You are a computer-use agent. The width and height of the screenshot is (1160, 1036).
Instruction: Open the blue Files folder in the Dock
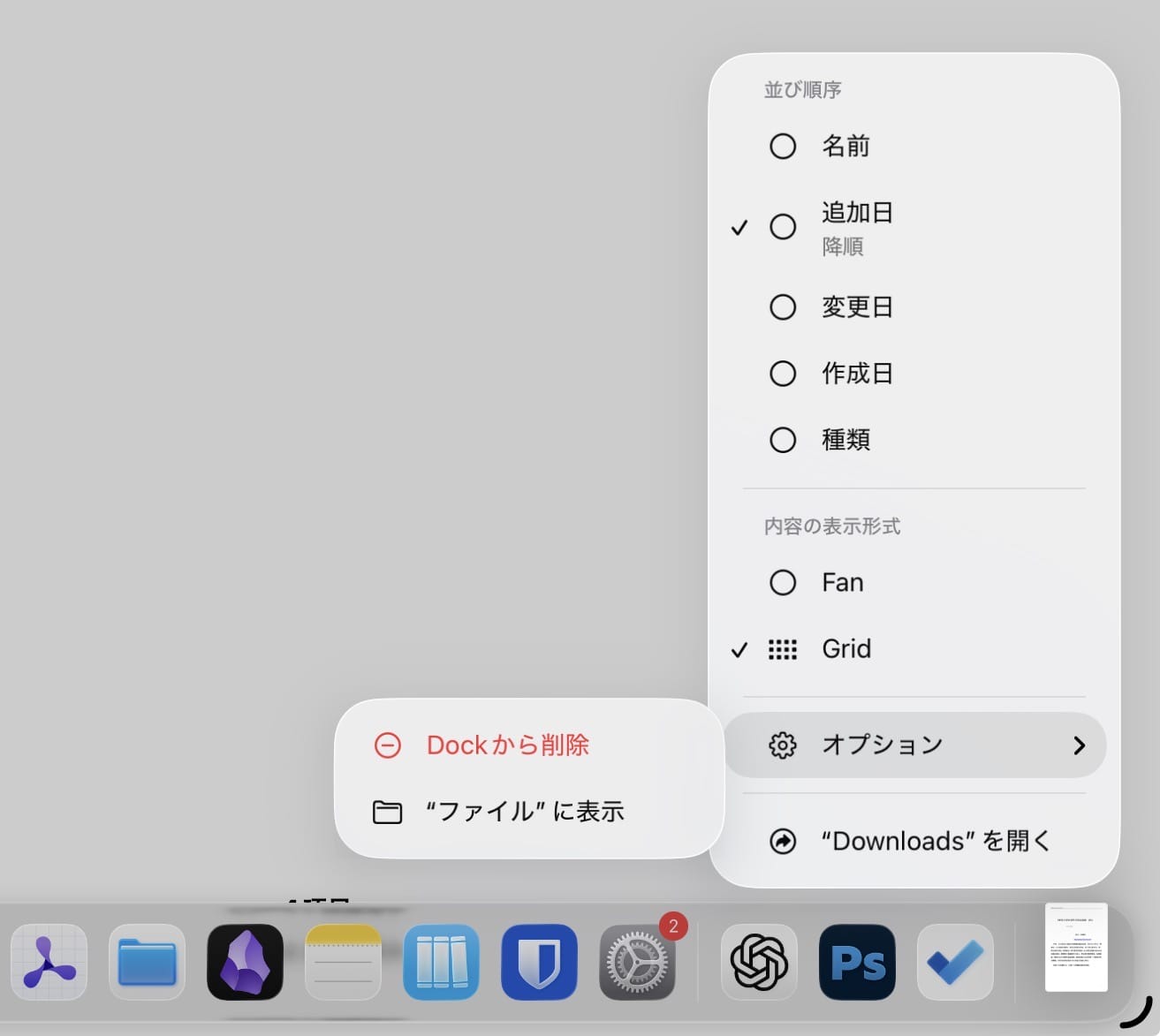pyautogui.click(x=147, y=962)
